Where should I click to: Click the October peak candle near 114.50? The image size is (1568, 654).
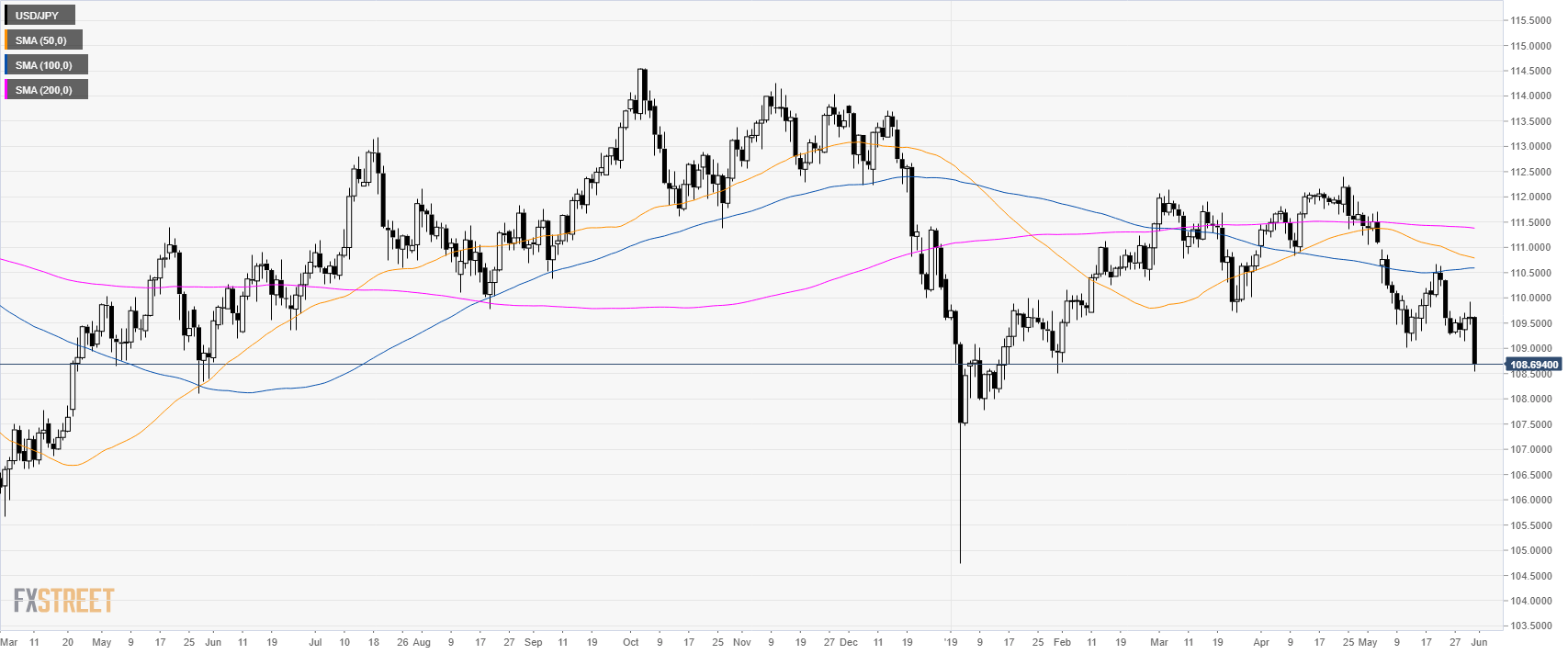(x=644, y=73)
